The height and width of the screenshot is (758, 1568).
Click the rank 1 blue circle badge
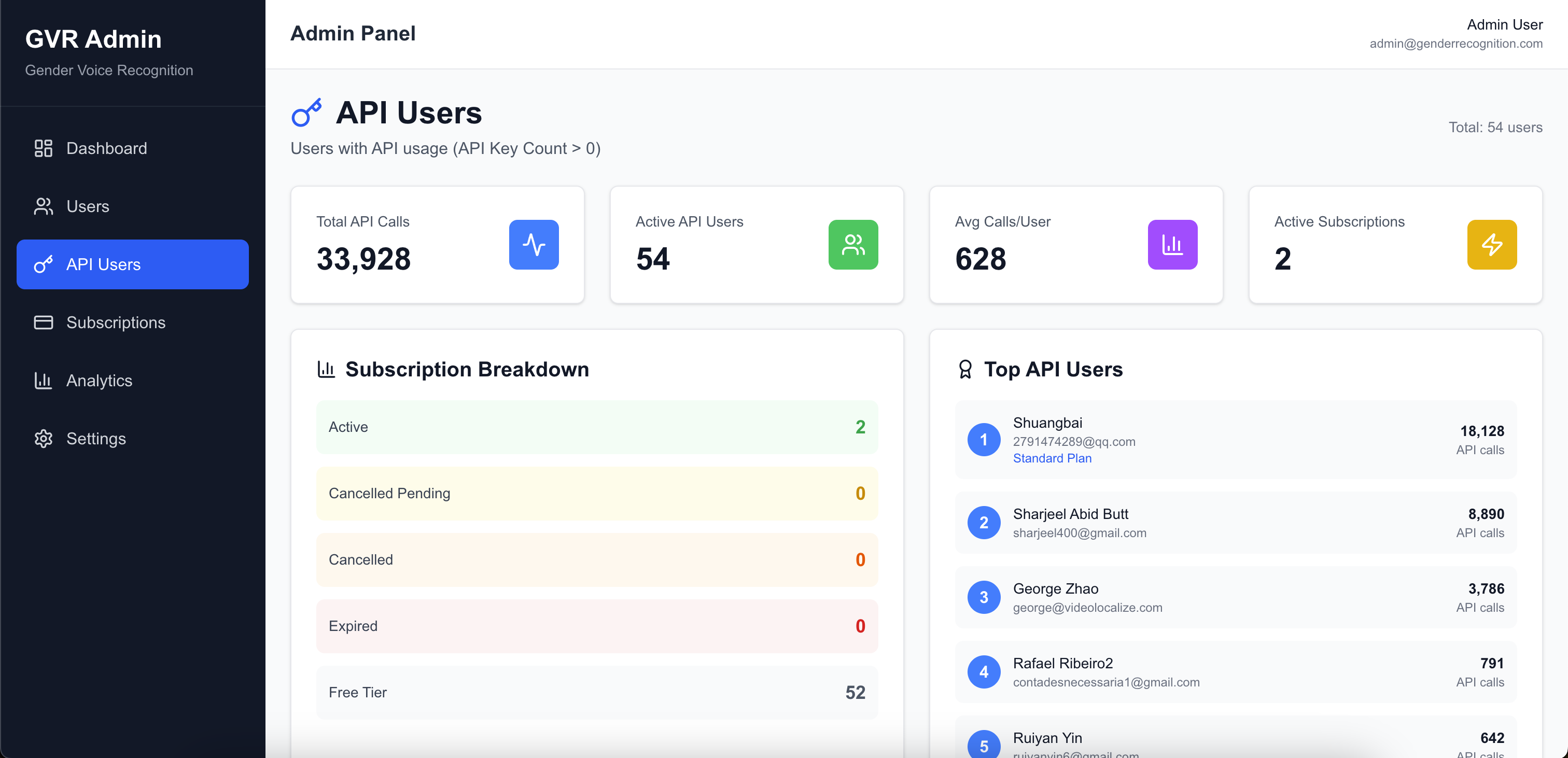pyautogui.click(x=983, y=440)
